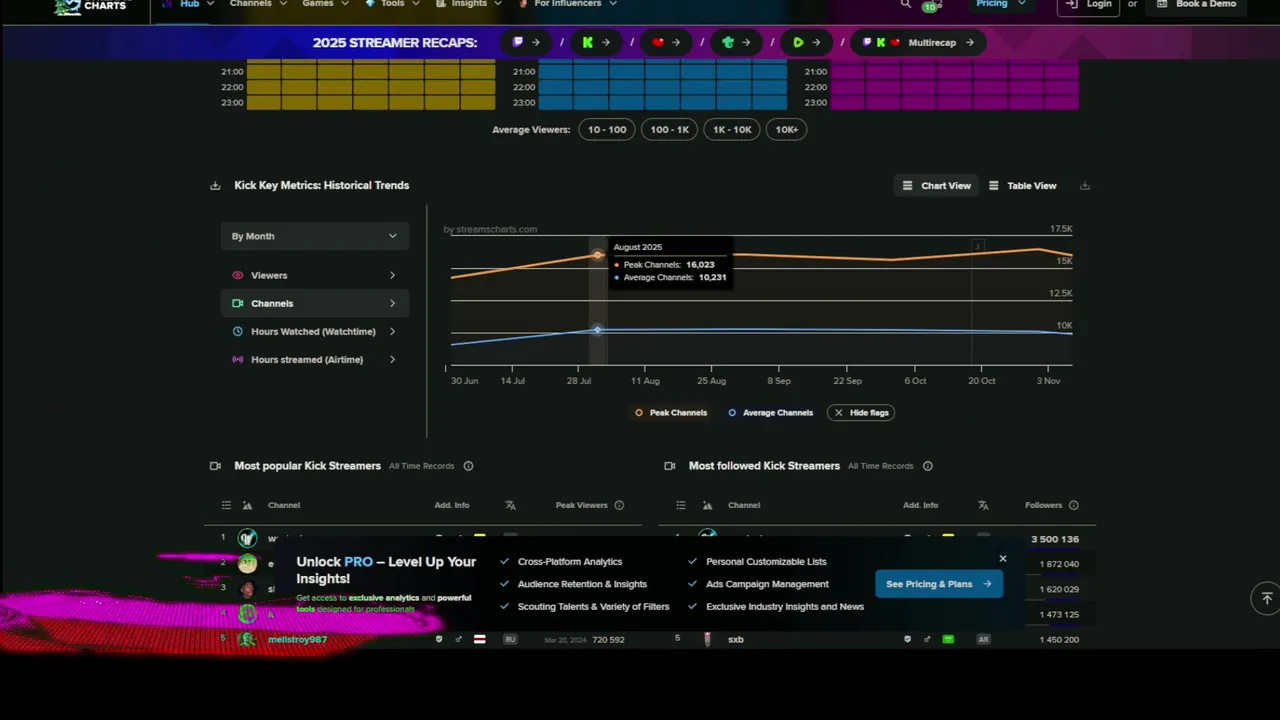Expand the Games navigation menu
The image size is (1280, 720).
point(325,4)
